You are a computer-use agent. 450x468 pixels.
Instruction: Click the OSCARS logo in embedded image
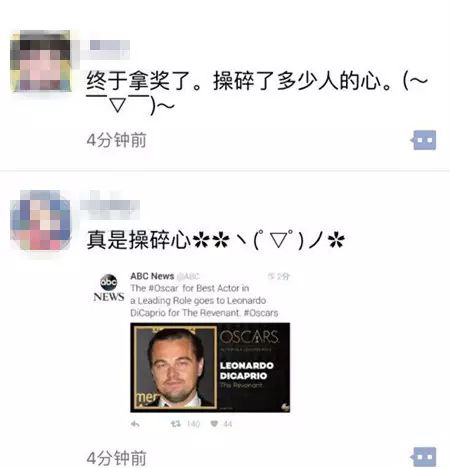(249, 337)
